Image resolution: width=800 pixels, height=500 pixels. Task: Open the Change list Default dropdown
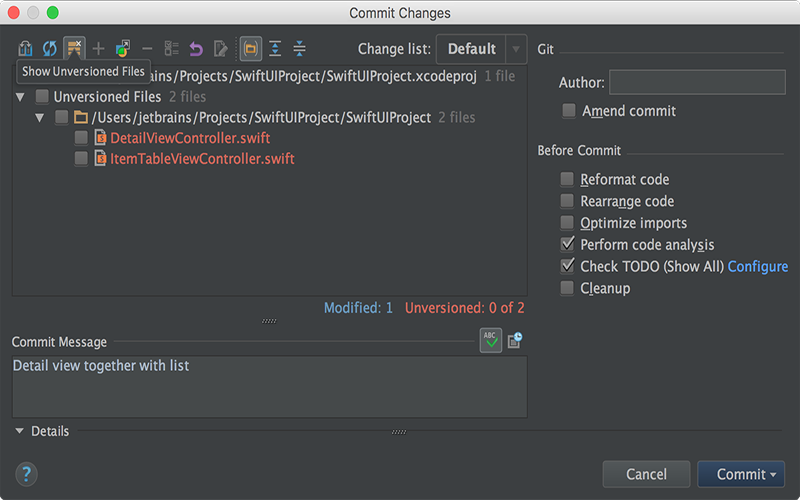481,49
